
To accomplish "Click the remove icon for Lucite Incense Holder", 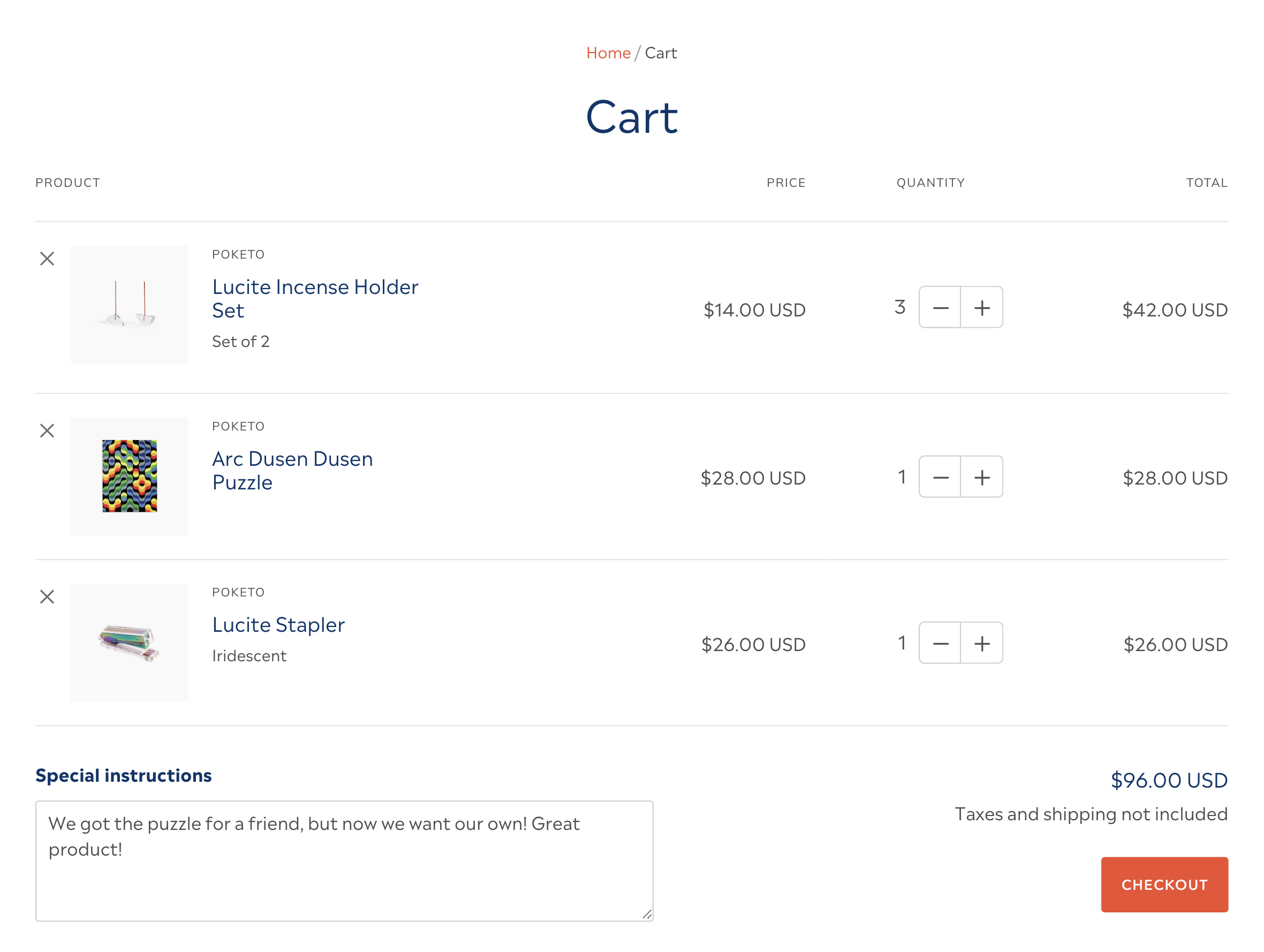I will click(47, 259).
